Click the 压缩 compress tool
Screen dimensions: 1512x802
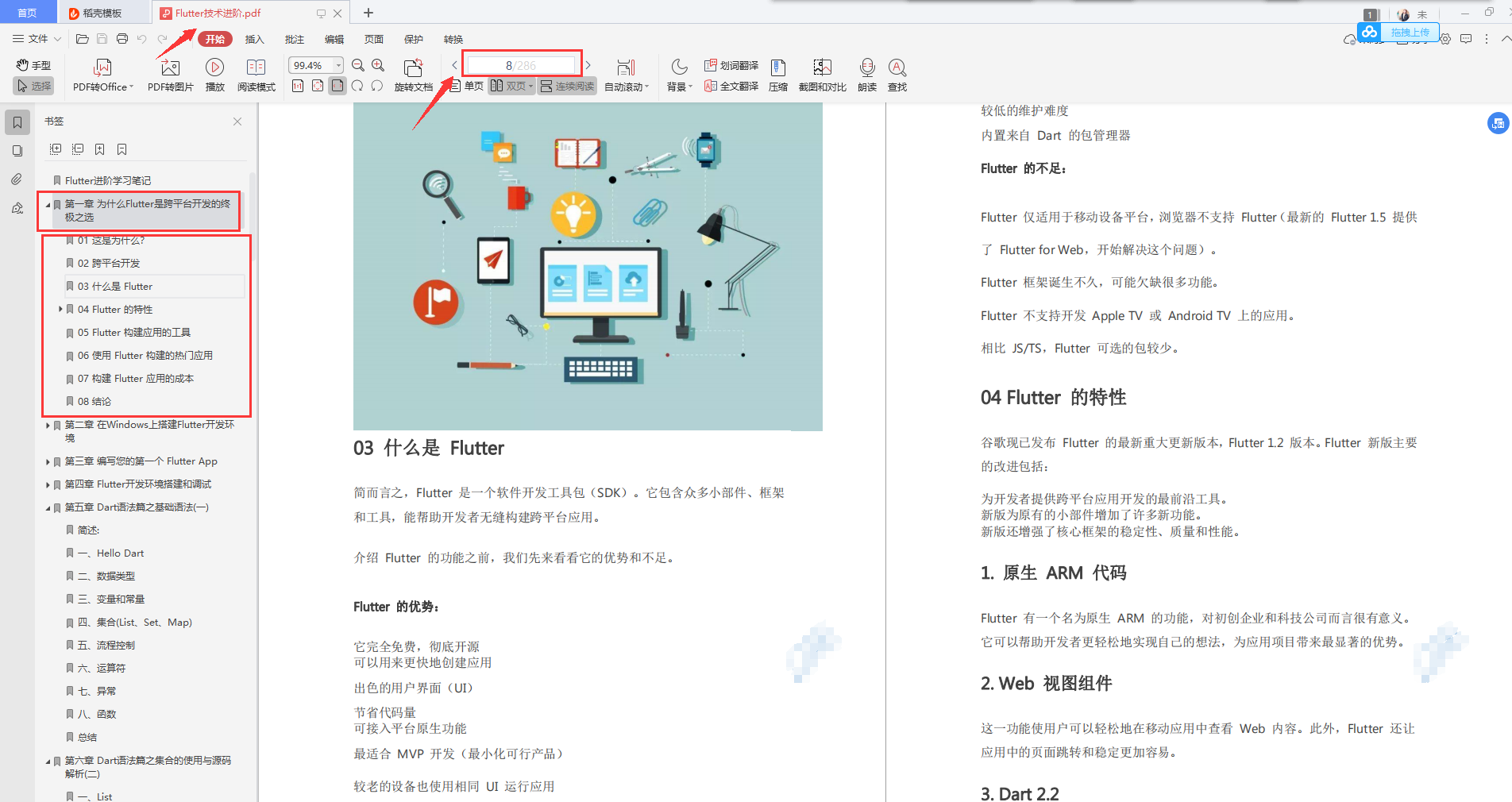pos(778,75)
